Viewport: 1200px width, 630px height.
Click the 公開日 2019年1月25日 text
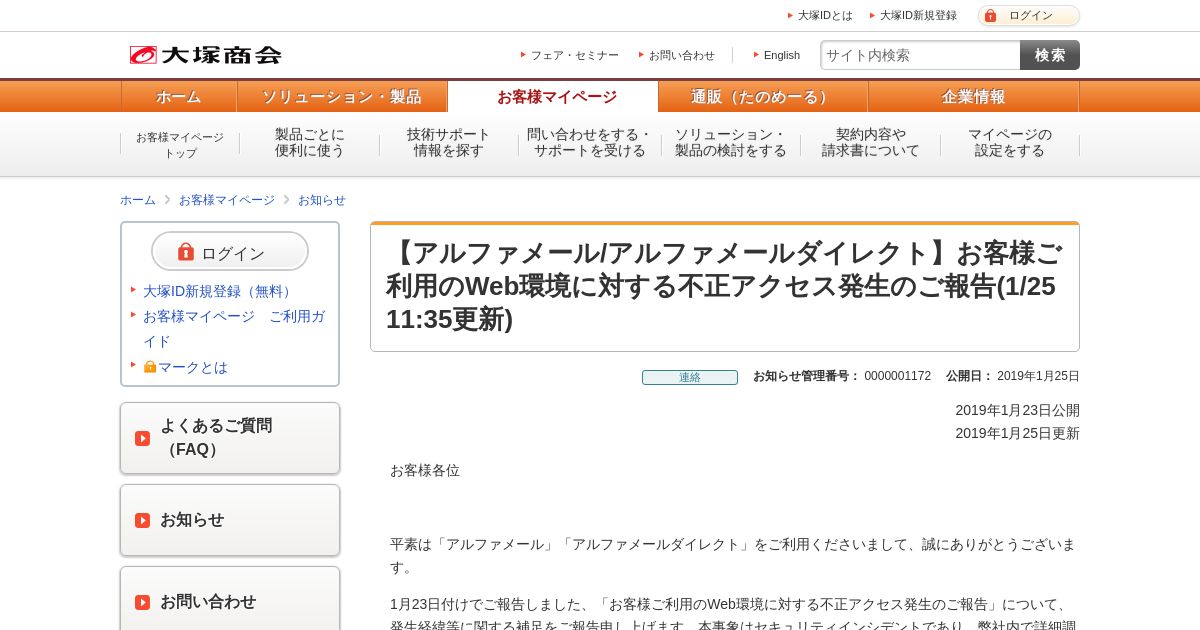tap(1013, 376)
